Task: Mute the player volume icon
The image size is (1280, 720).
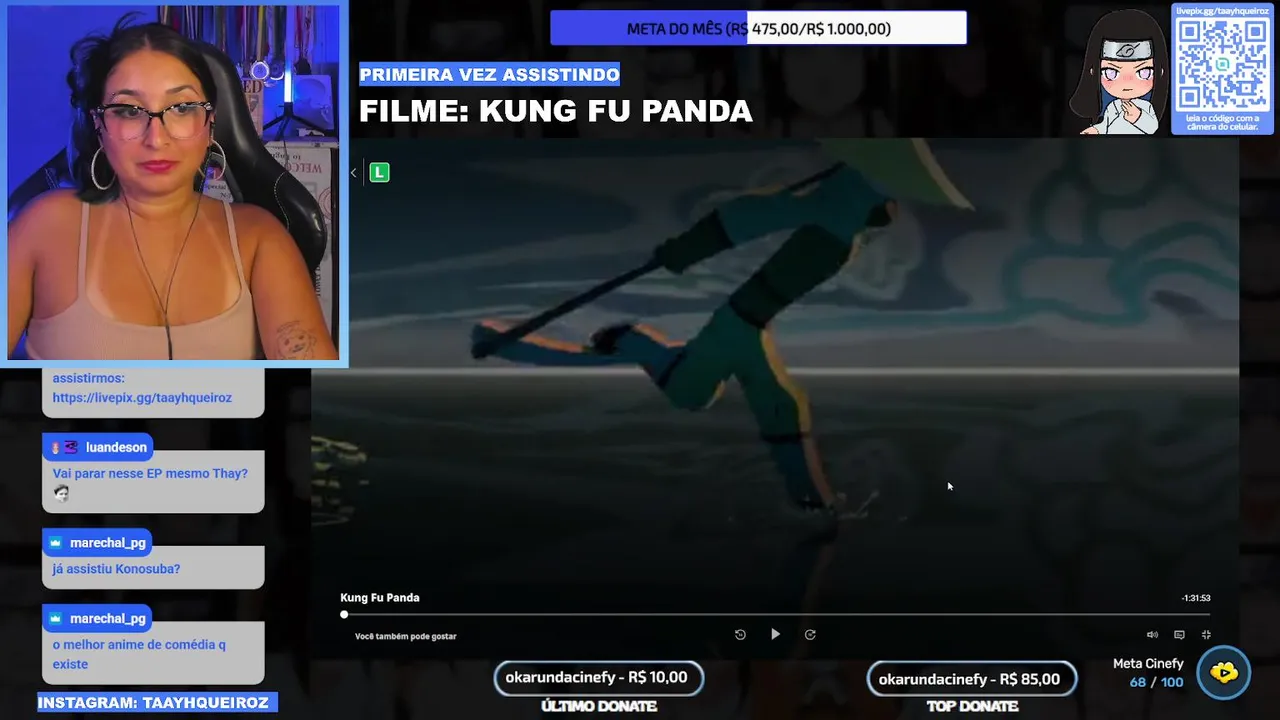Action: tap(1152, 635)
